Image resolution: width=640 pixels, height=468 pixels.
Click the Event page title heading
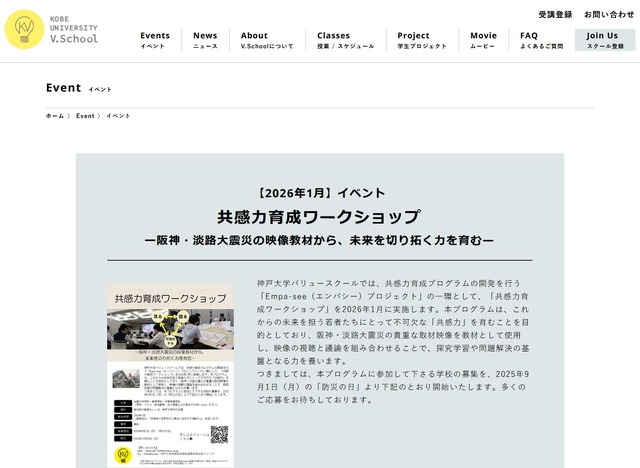[64, 88]
